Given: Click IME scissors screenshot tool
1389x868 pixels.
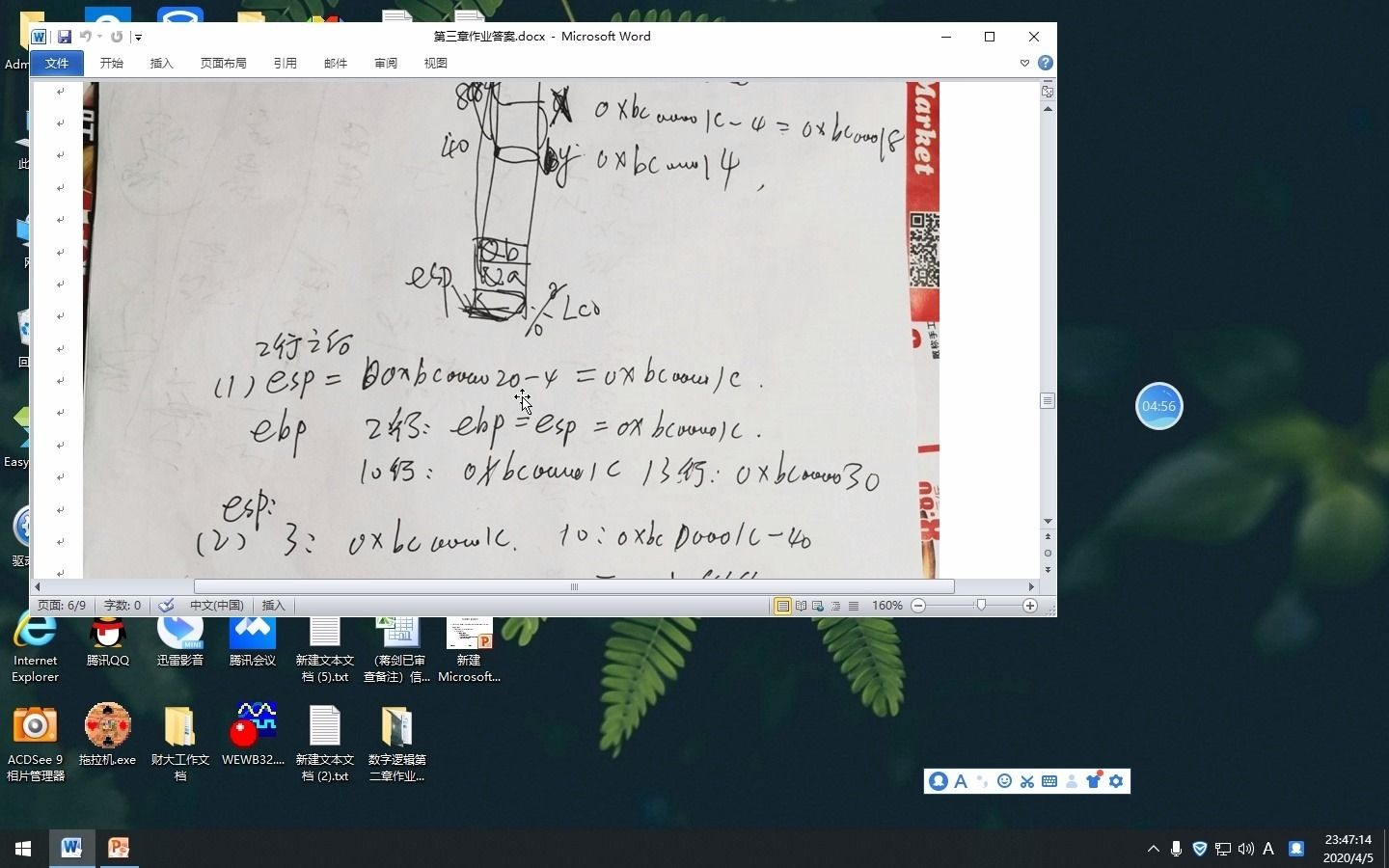Looking at the screenshot, I should point(1026,781).
